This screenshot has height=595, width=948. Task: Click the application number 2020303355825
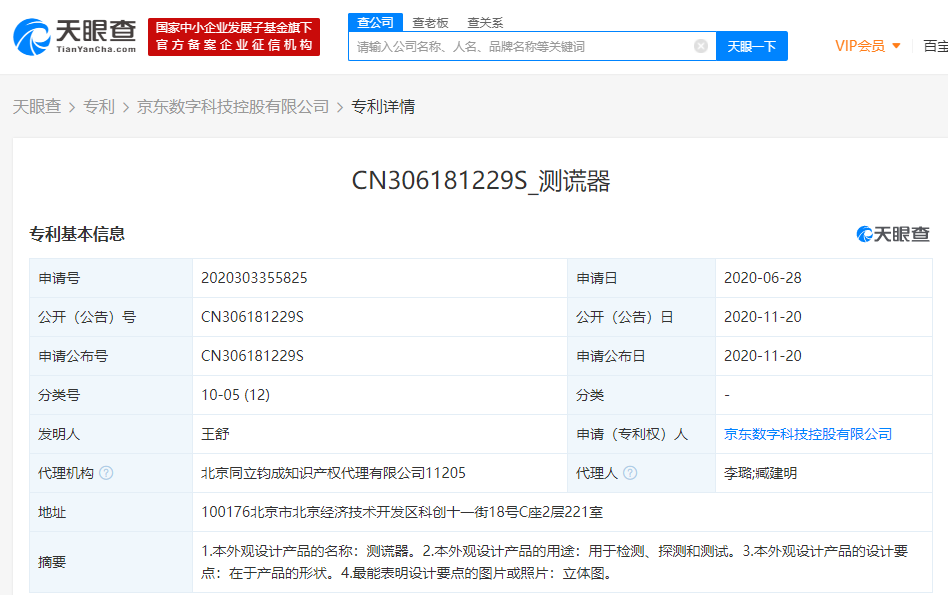click(x=254, y=278)
